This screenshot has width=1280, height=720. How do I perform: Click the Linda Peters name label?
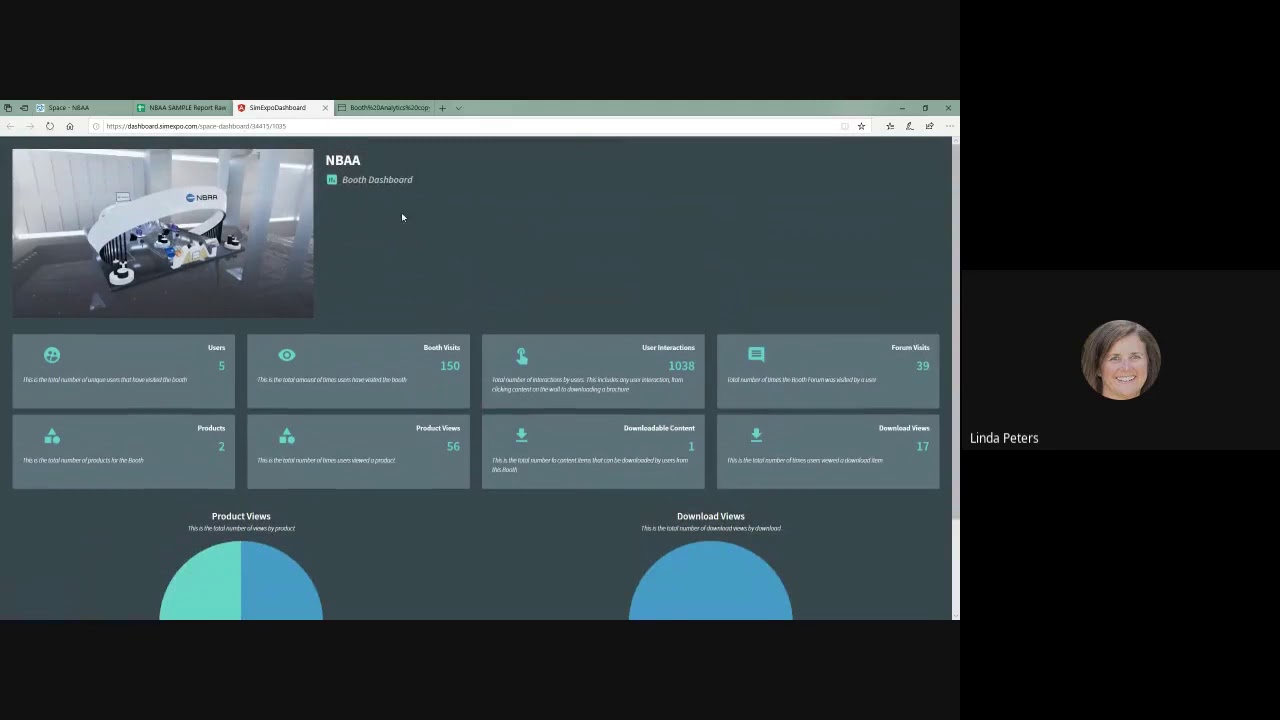click(x=1004, y=438)
